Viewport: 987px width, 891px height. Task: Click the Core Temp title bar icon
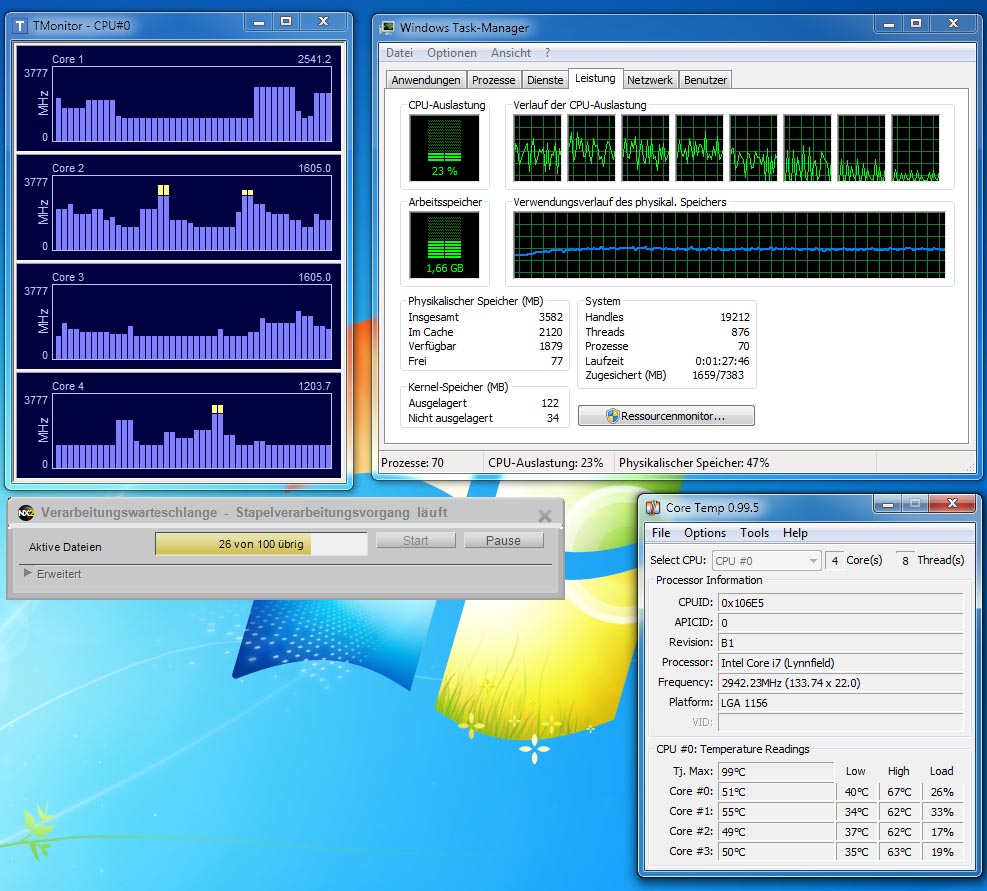pyautogui.click(x=653, y=508)
